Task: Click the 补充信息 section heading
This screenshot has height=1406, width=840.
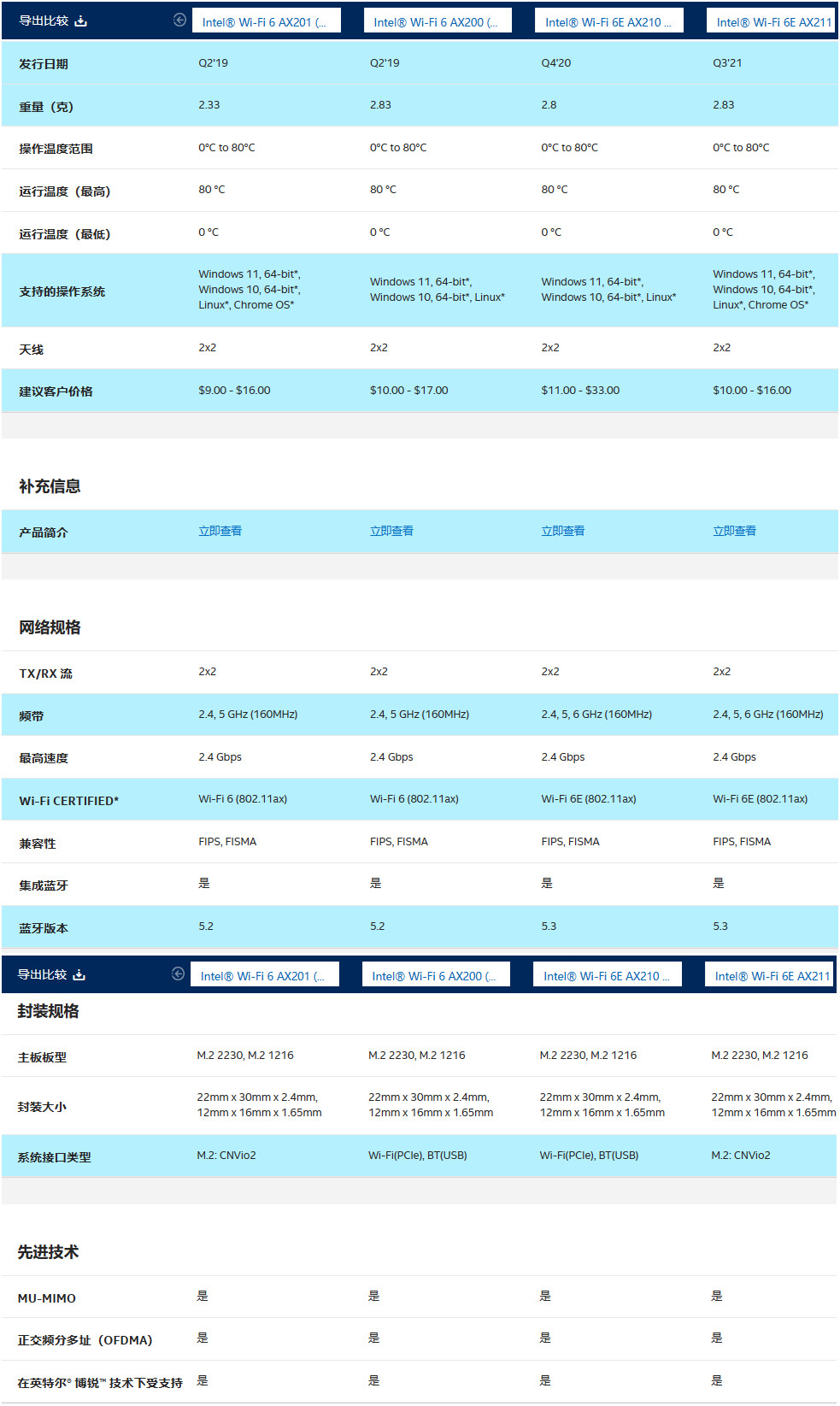Action: (50, 486)
